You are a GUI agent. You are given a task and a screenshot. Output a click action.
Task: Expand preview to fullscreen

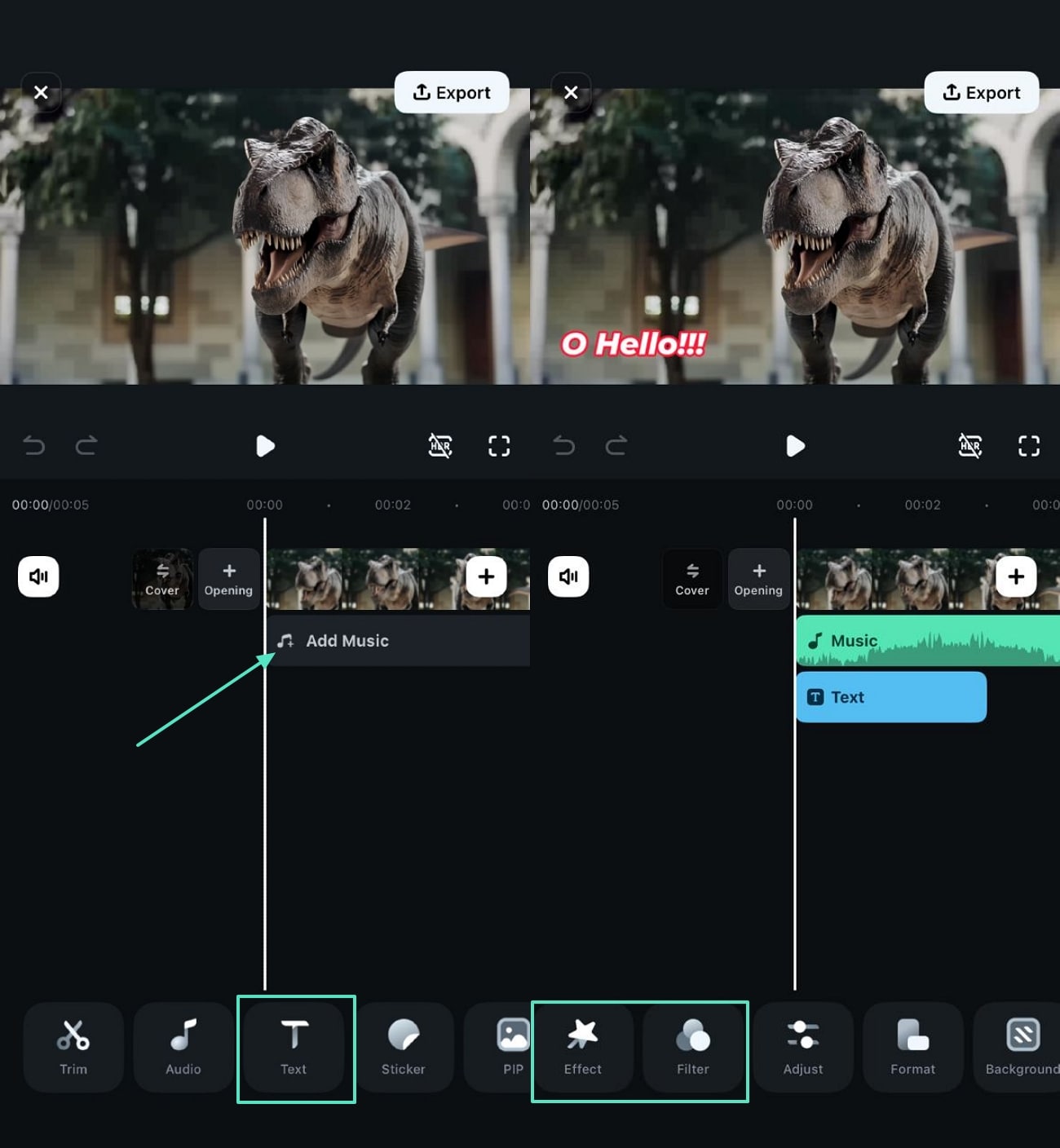(498, 446)
